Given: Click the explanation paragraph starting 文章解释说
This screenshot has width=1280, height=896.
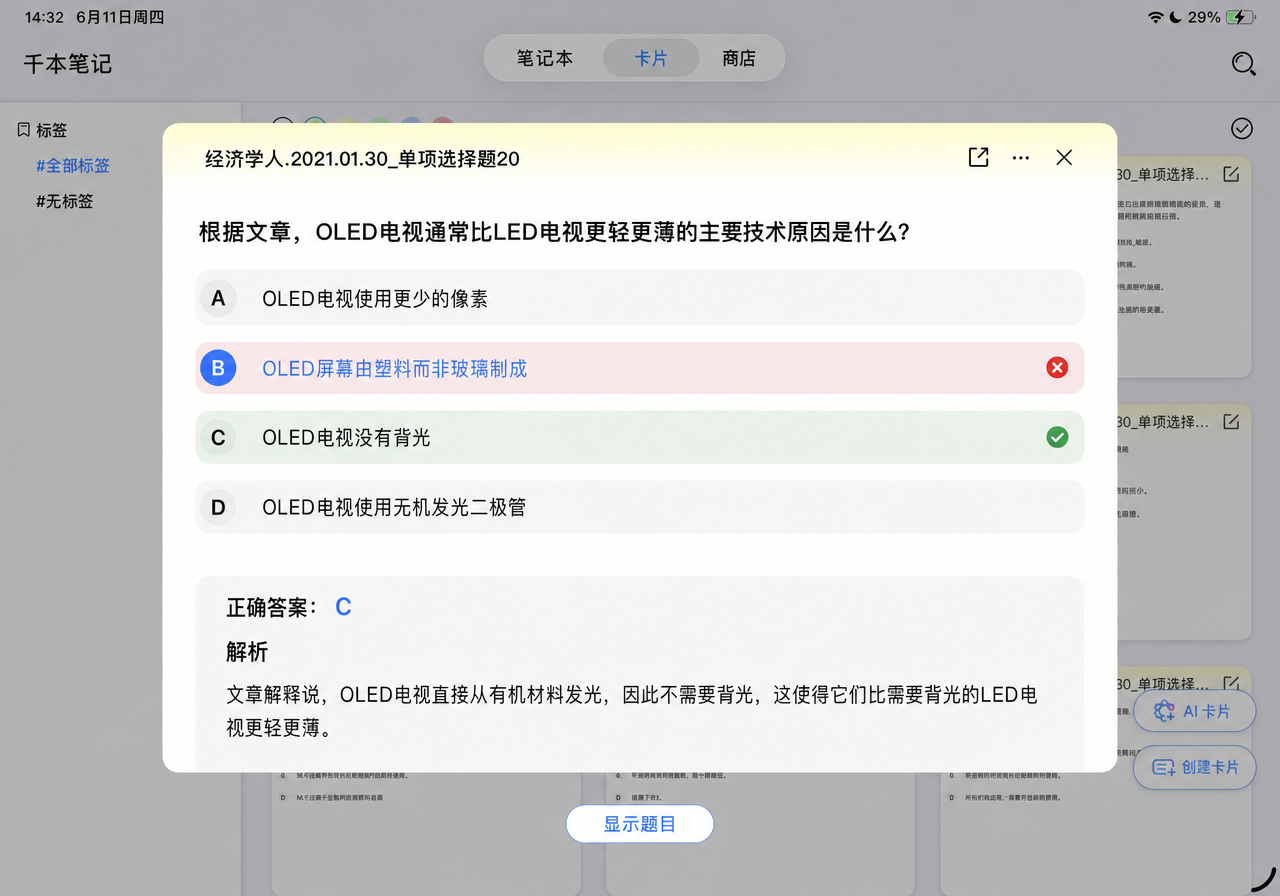Looking at the screenshot, I should (632, 711).
